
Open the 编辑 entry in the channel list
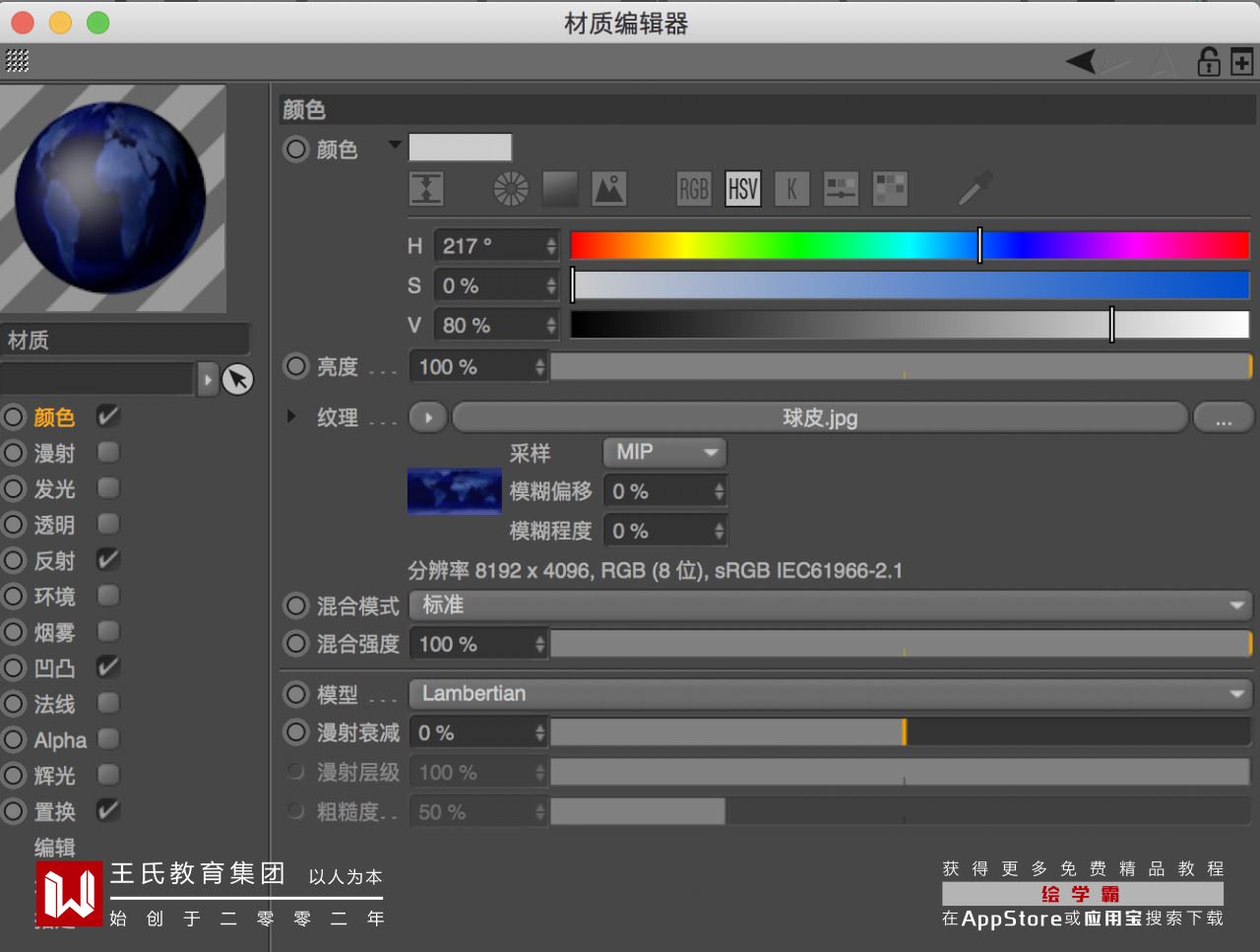(54, 847)
